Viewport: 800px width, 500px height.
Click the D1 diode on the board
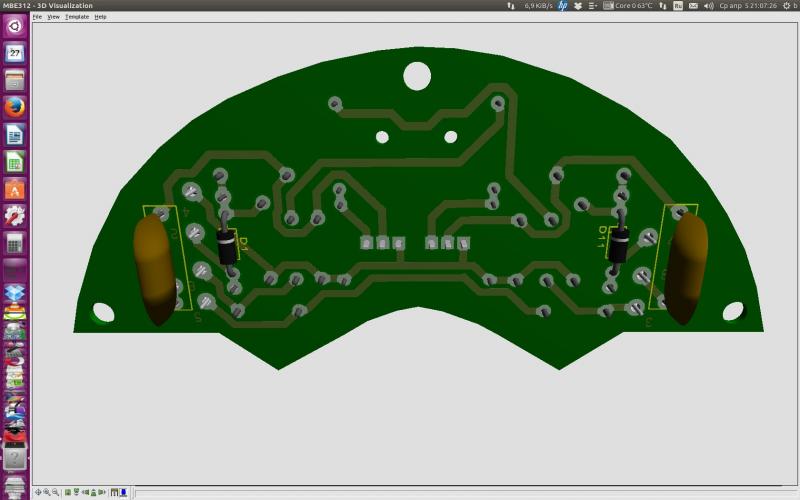point(228,245)
